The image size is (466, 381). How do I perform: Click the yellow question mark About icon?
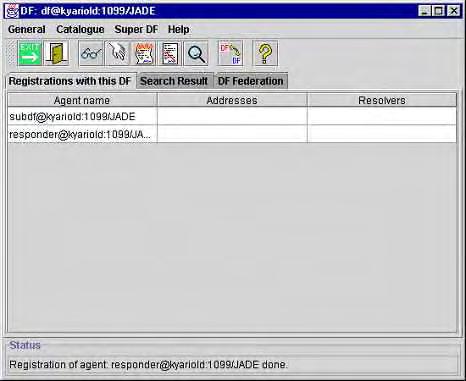point(265,53)
